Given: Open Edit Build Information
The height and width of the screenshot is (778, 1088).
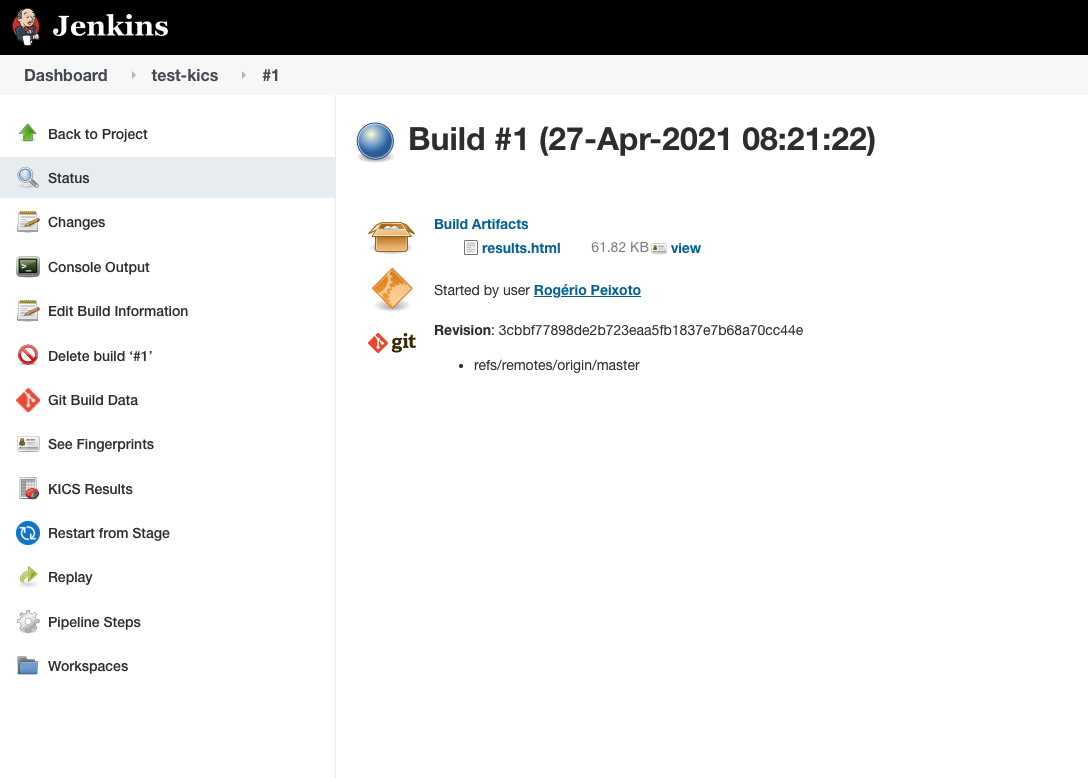Looking at the screenshot, I should (x=118, y=311).
